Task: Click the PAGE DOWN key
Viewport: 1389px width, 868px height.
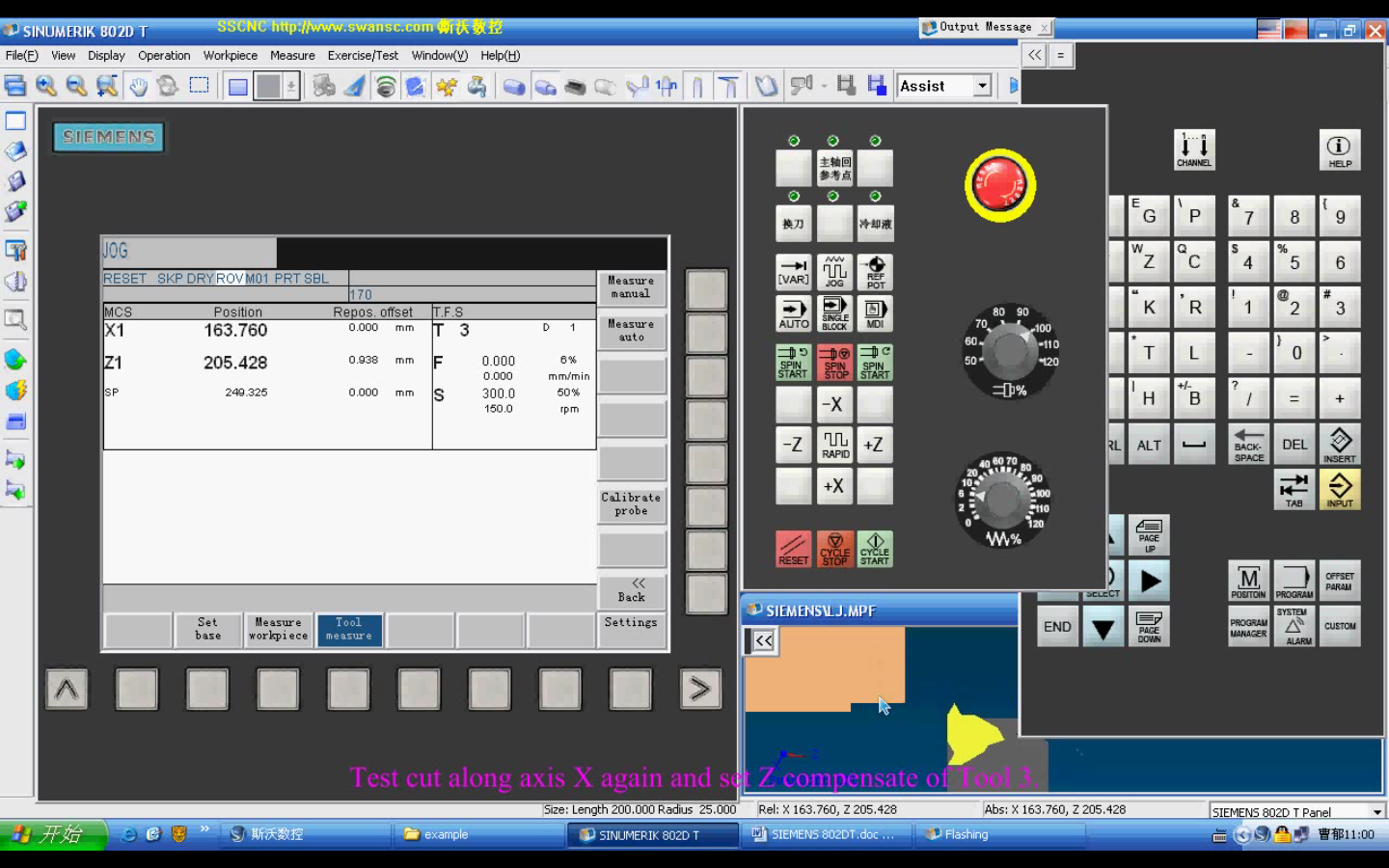Action: (1148, 626)
